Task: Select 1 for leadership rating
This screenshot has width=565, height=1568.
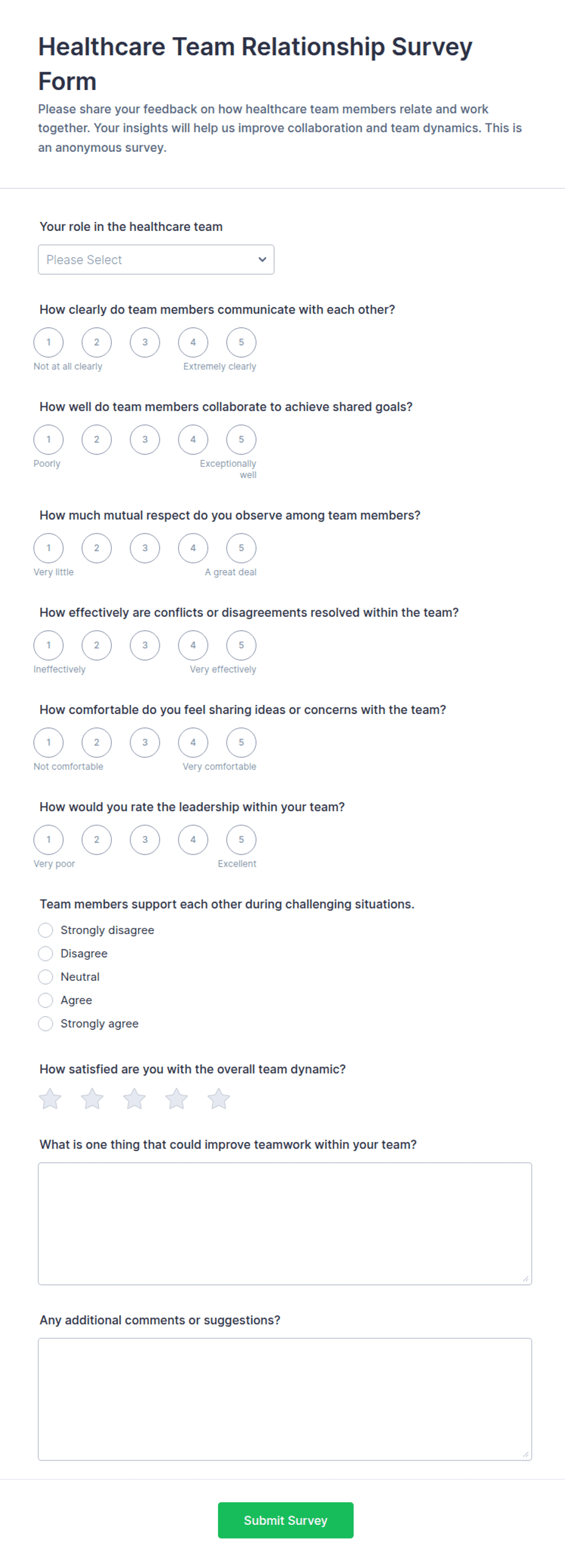Action: (49, 839)
